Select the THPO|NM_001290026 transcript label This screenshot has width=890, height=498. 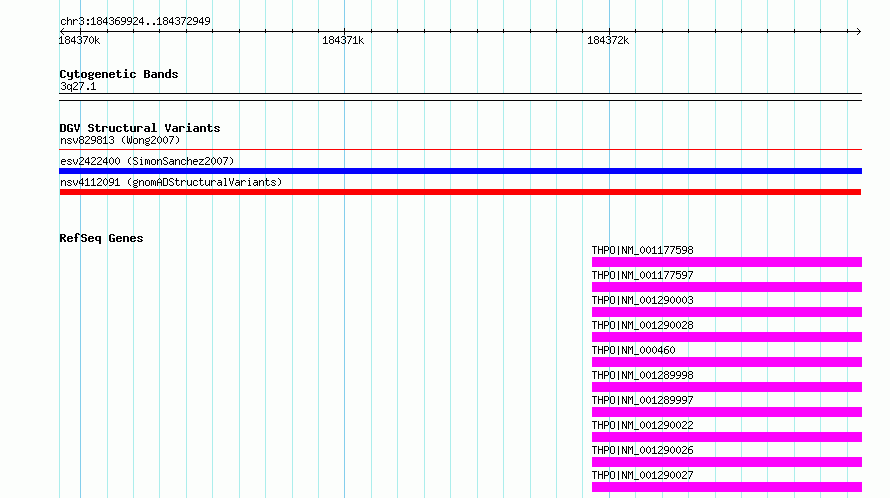pyautogui.click(x=643, y=450)
